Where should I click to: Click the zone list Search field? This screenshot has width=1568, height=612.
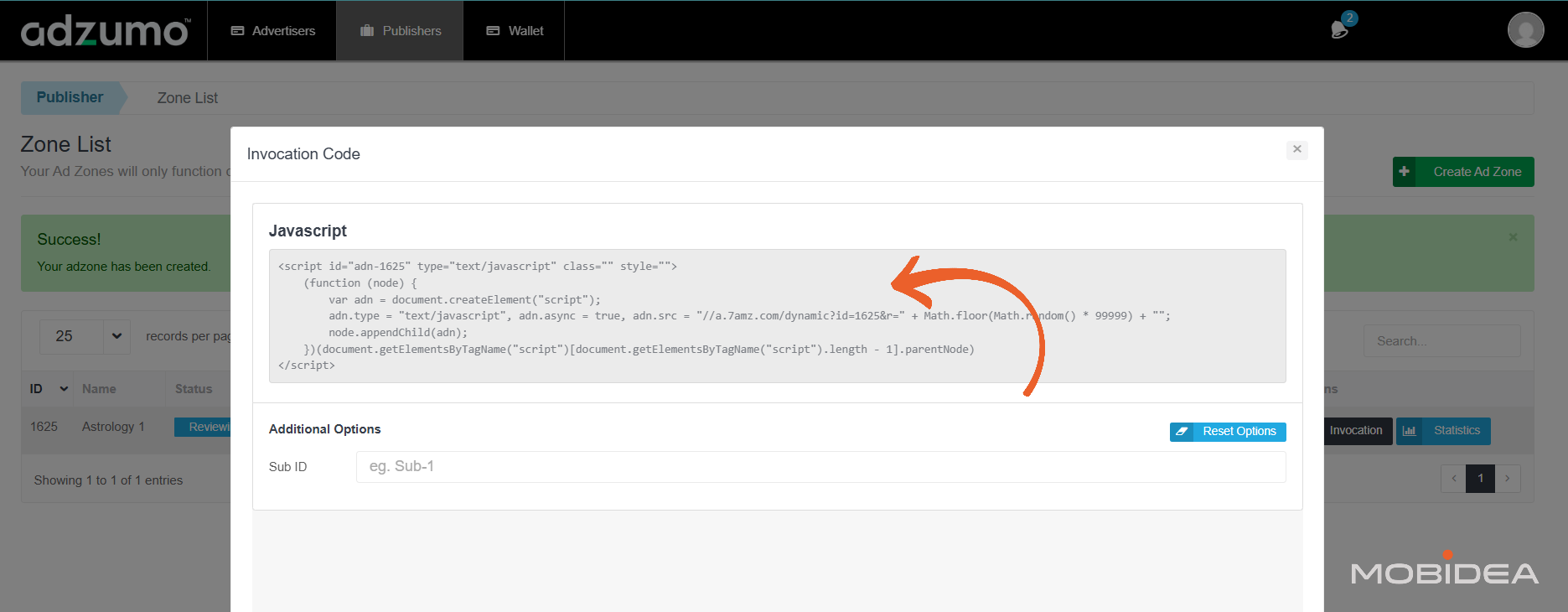click(1441, 341)
